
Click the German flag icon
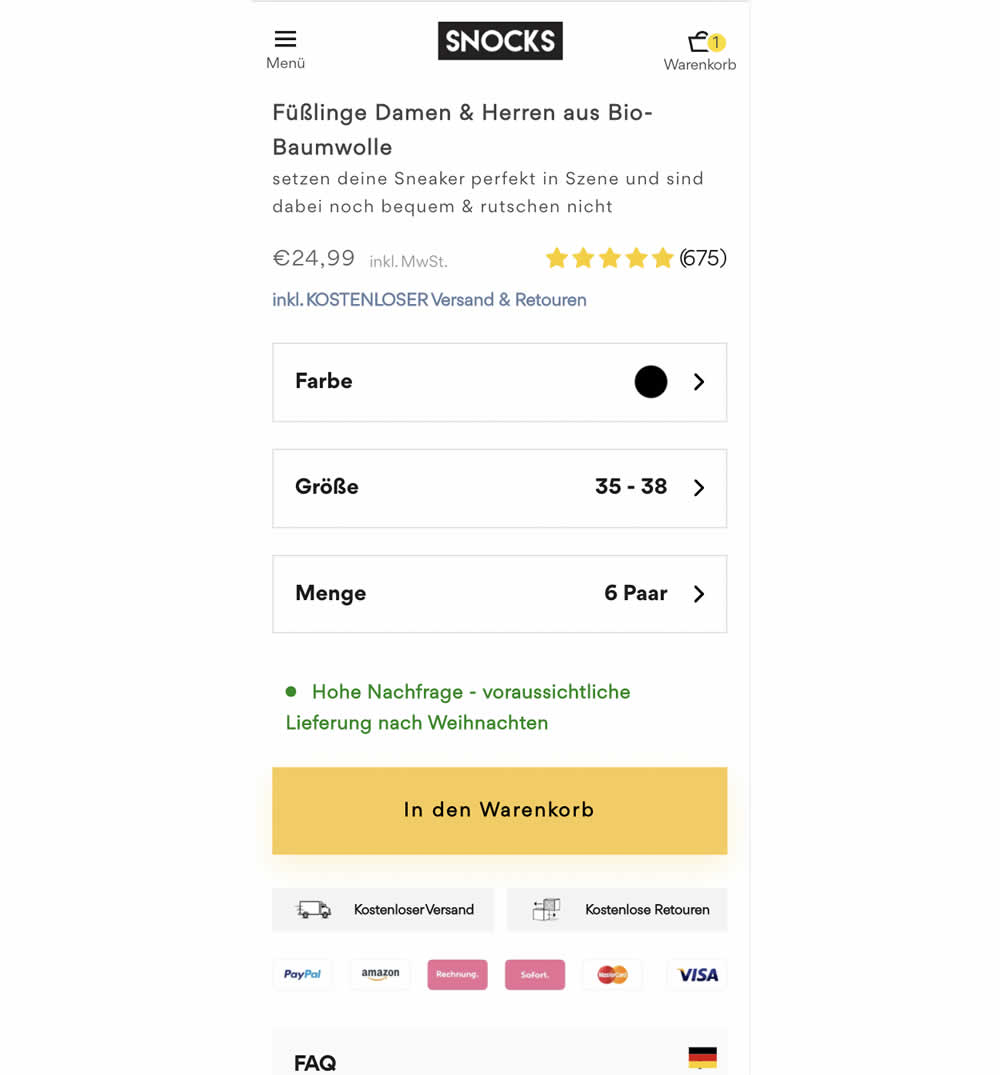pos(703,1057)
